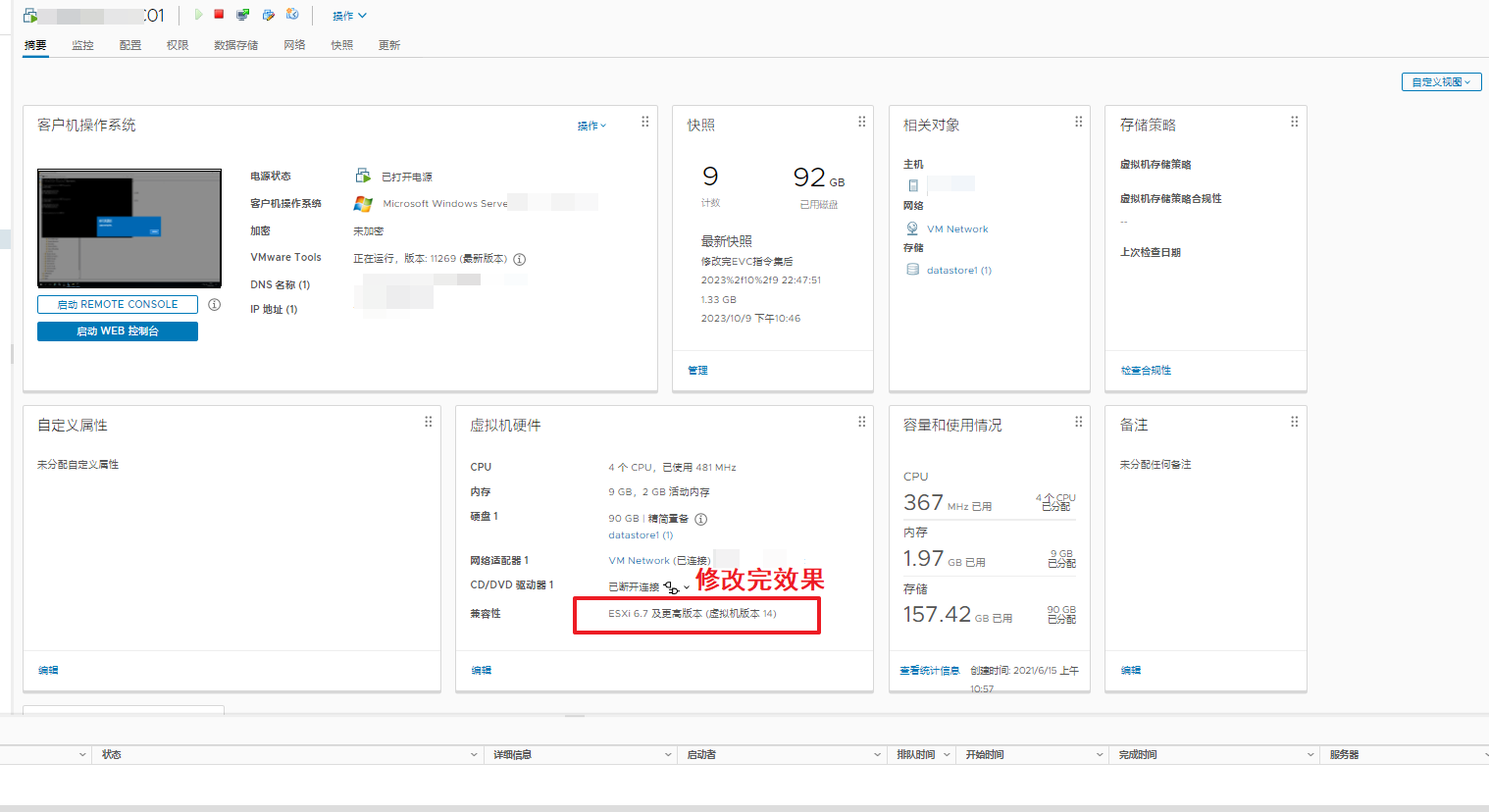This screenshot has width=1489, height=812.
Task: Click 启动 REMOTE CONSOLE button
Action: tap(118, 305)
